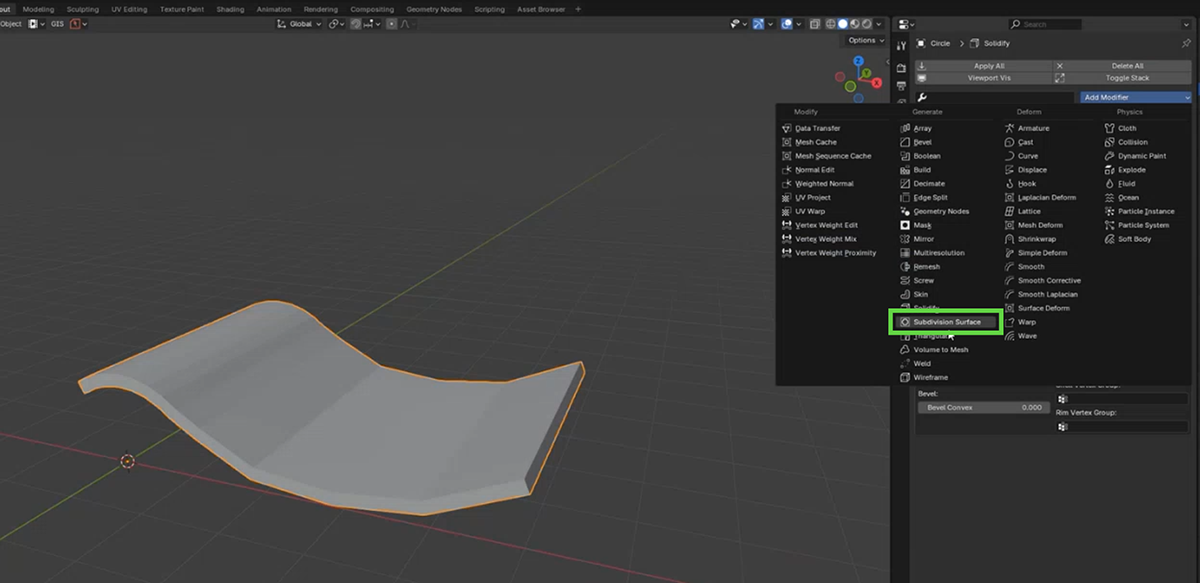The height and width of the screenshot is (583, 1200).
Task: Switch to solid viewport shading
Action: tap(843, 24)
